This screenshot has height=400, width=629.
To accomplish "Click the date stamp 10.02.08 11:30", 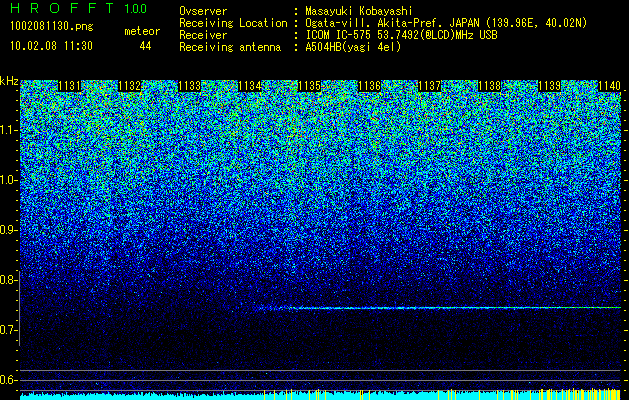I will pos(51,46).
